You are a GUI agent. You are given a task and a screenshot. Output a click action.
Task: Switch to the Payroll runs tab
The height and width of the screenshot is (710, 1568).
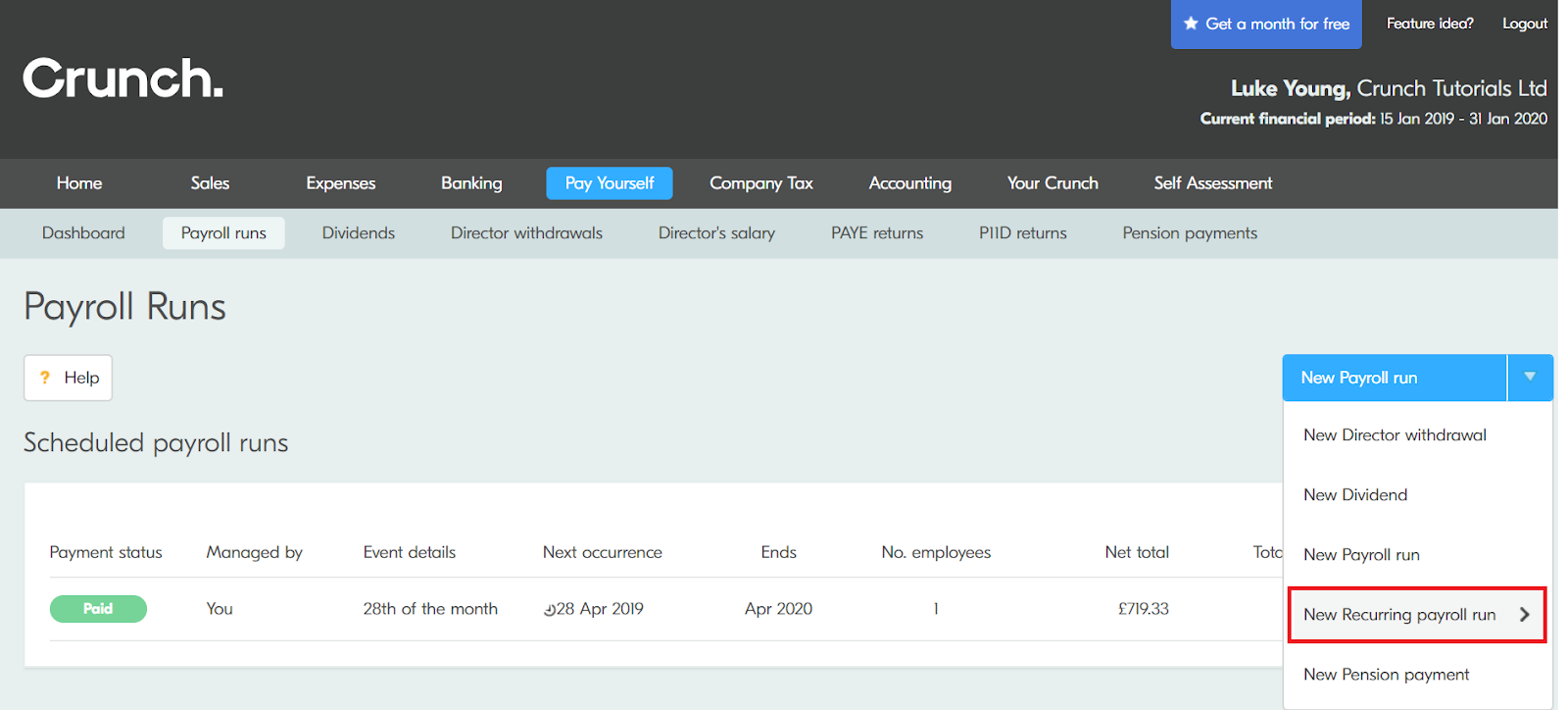point(223,233)
